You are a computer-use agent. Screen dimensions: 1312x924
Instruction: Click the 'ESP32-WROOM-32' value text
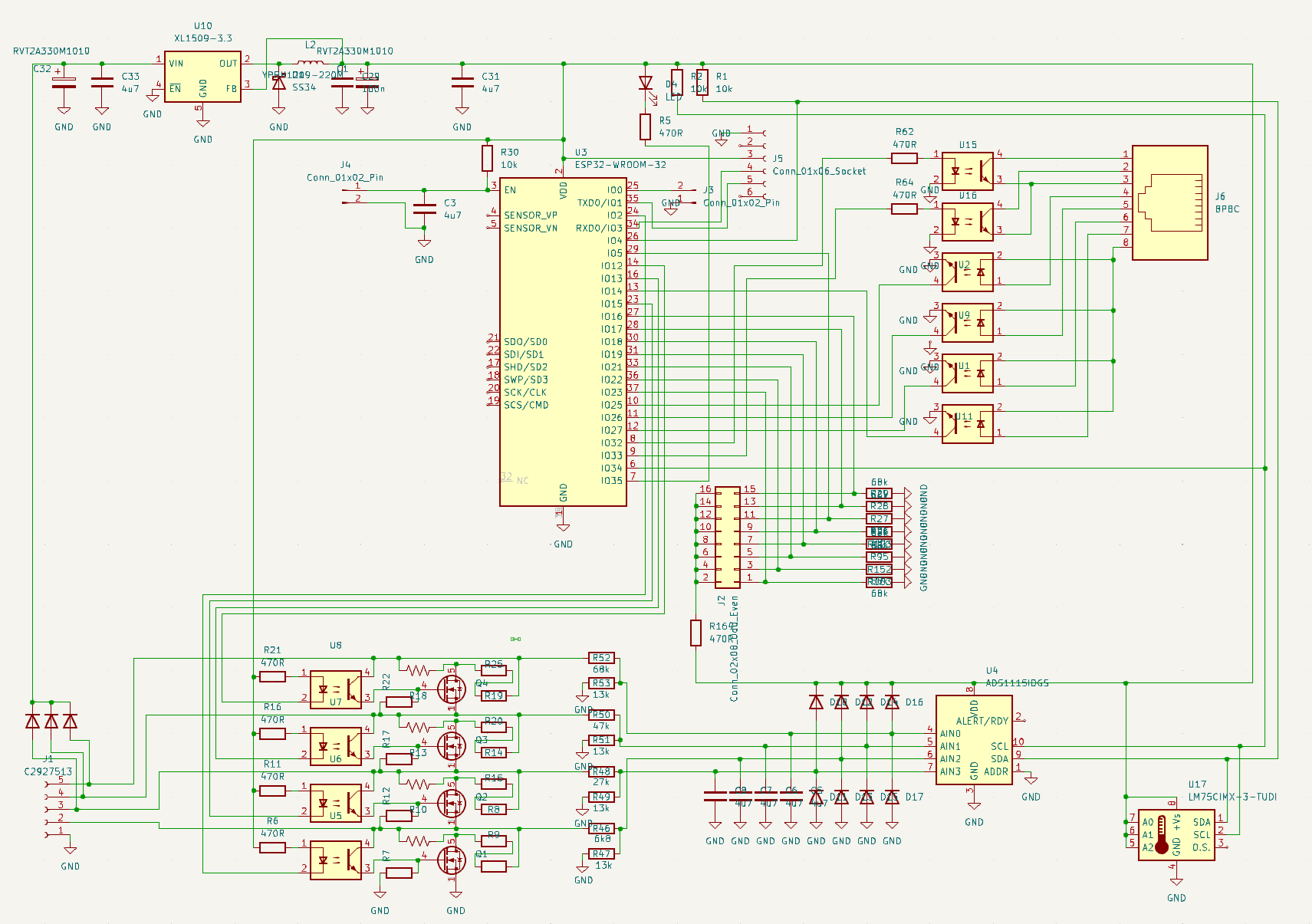620,165
